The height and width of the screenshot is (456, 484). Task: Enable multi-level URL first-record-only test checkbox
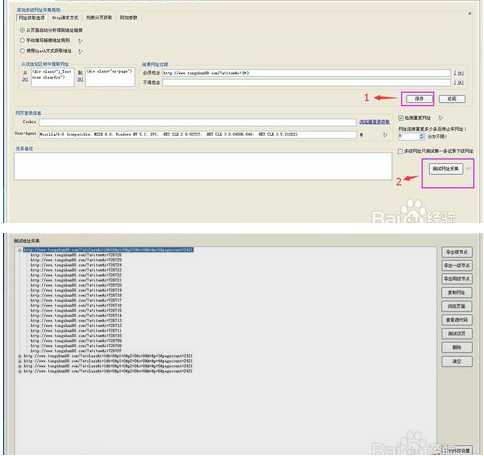pyautogui.click(x=400, y=151)
